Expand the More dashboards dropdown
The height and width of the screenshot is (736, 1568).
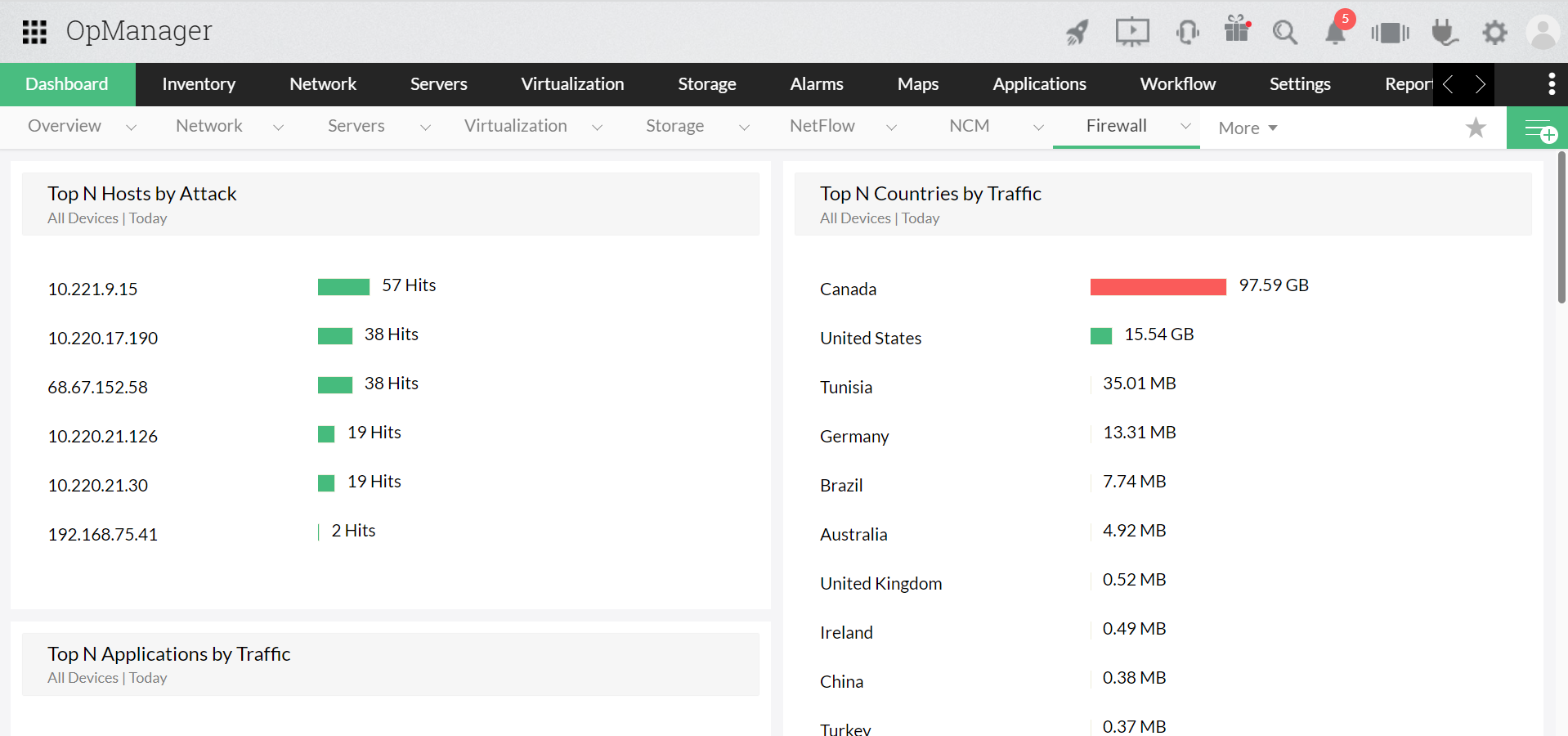tap(1248, 128)
